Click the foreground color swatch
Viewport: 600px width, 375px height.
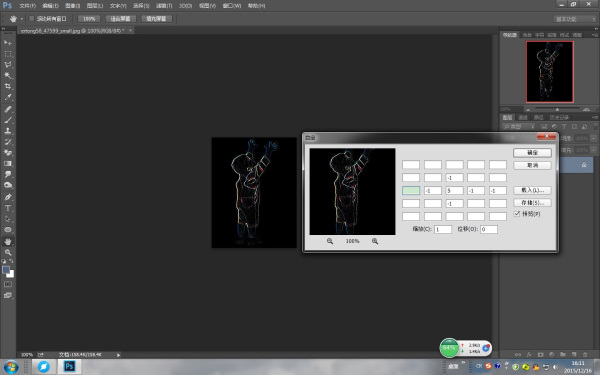6,270
